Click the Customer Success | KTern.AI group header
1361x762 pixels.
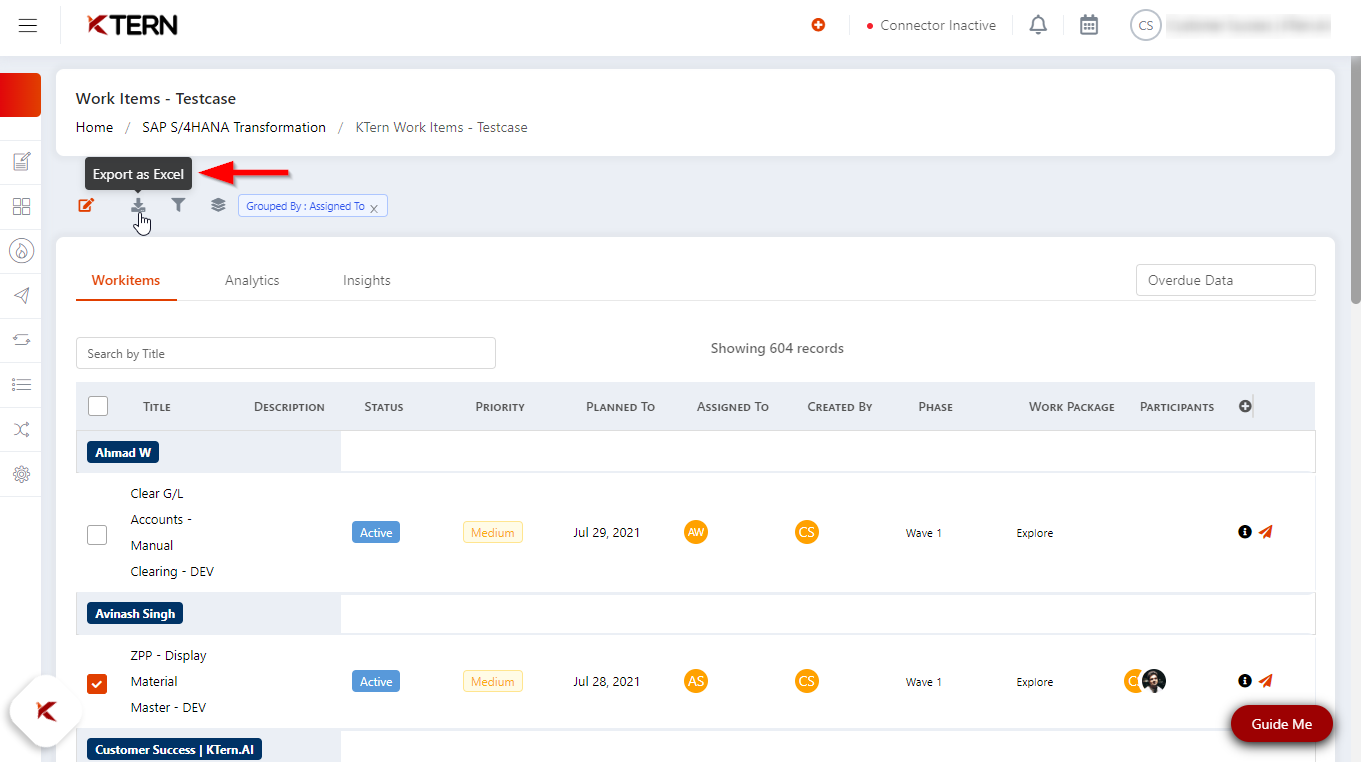(x=174, y=749)
